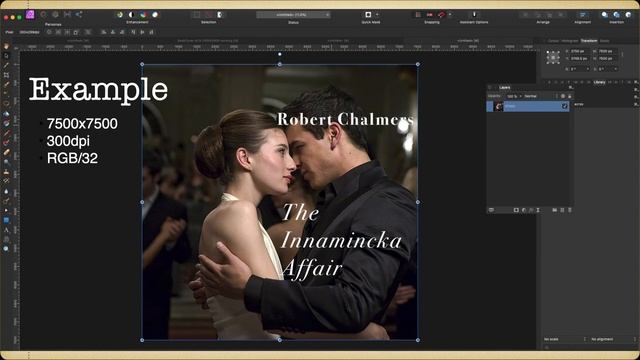Toggle the Quick Mask button
This screenshot has height=360, width=640.
[368, 15]
